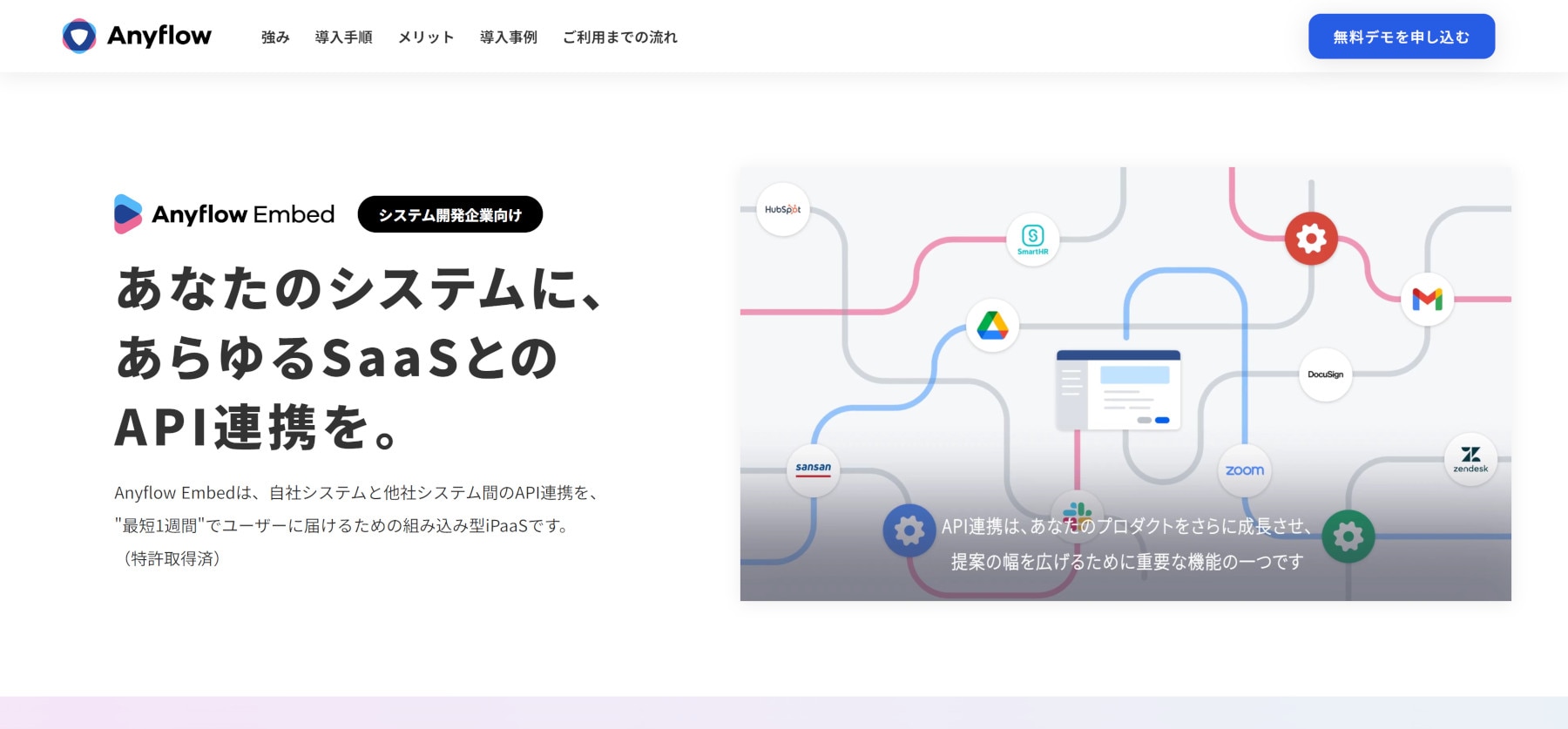The height and width of the screenshot is (729, 1568).
Task: Click the DocuSign icon
Action: click(x=1325, y=375)
